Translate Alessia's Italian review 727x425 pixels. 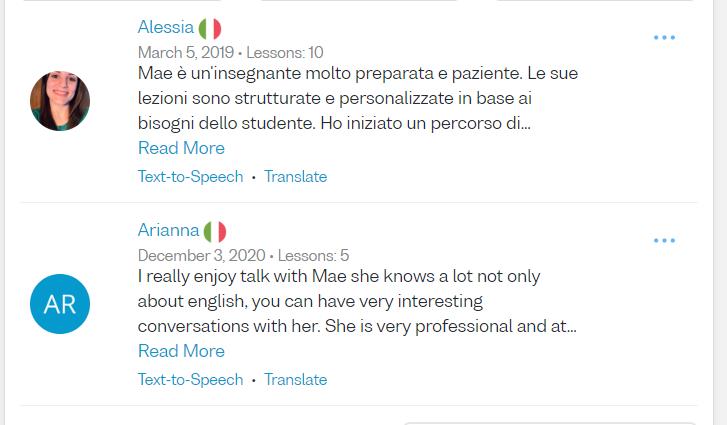[295, 177]
